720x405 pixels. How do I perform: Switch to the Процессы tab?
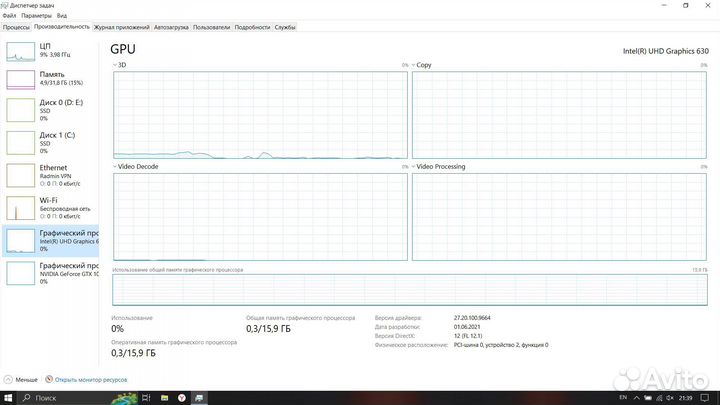[16, 27]
